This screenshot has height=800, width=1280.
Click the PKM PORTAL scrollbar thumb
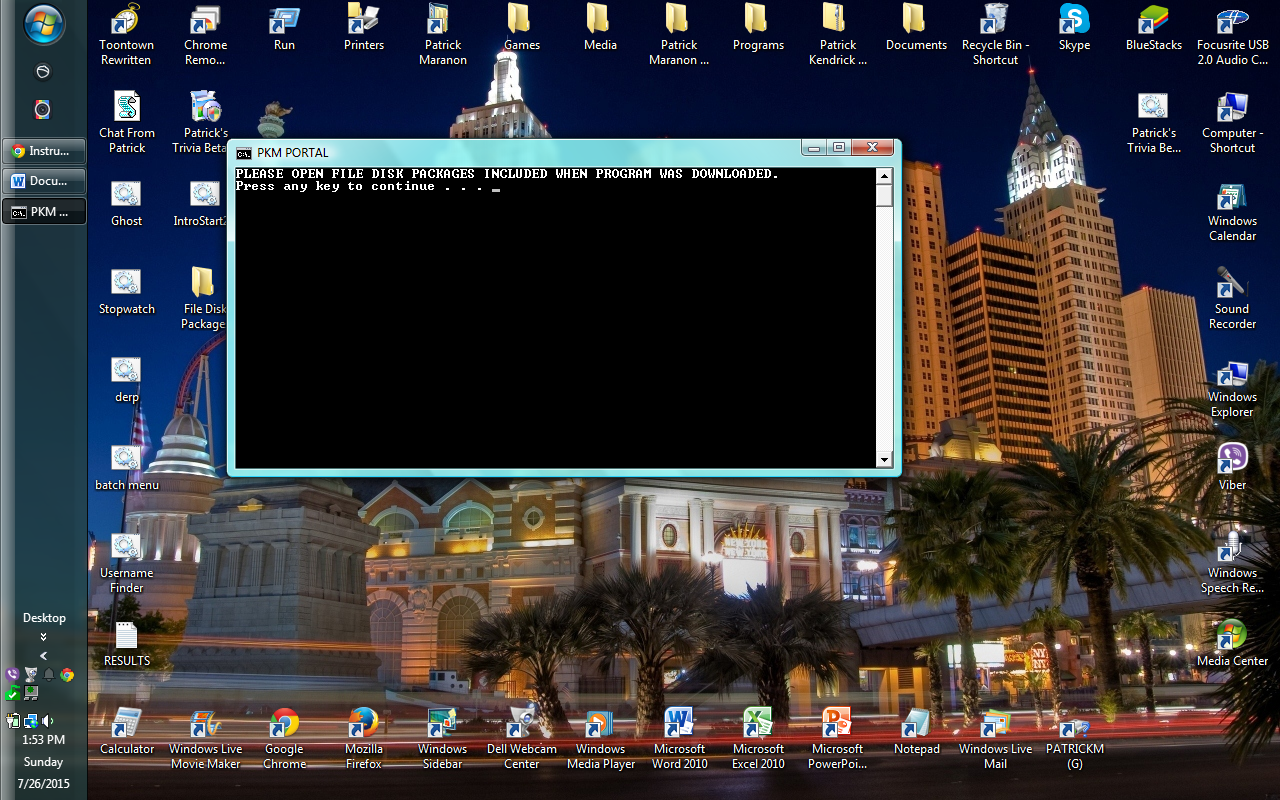(x=884, y=195)
